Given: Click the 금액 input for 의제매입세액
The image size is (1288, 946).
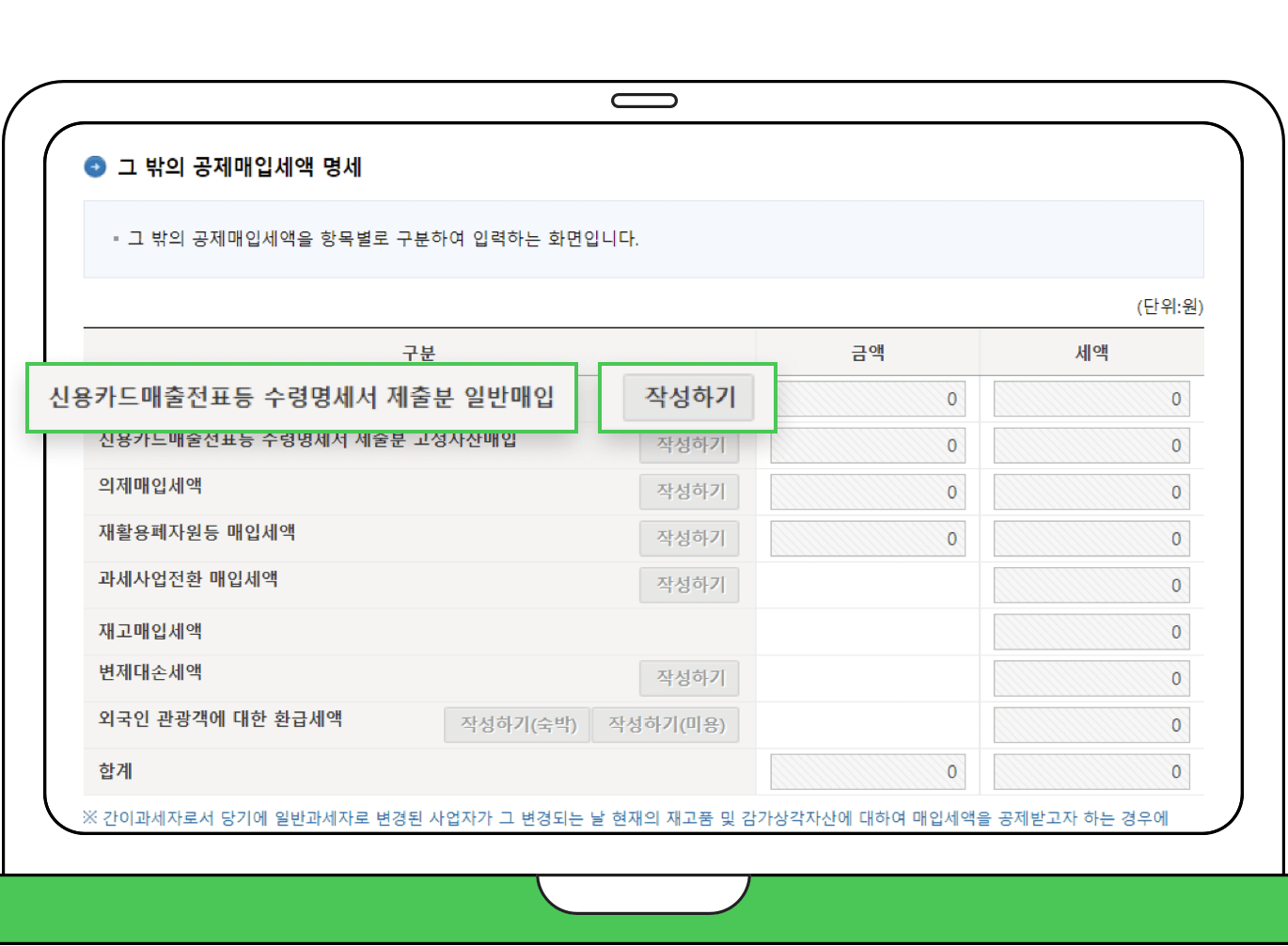Looking at the screenshot, I should pyautogui.click(x=866, y=491).
